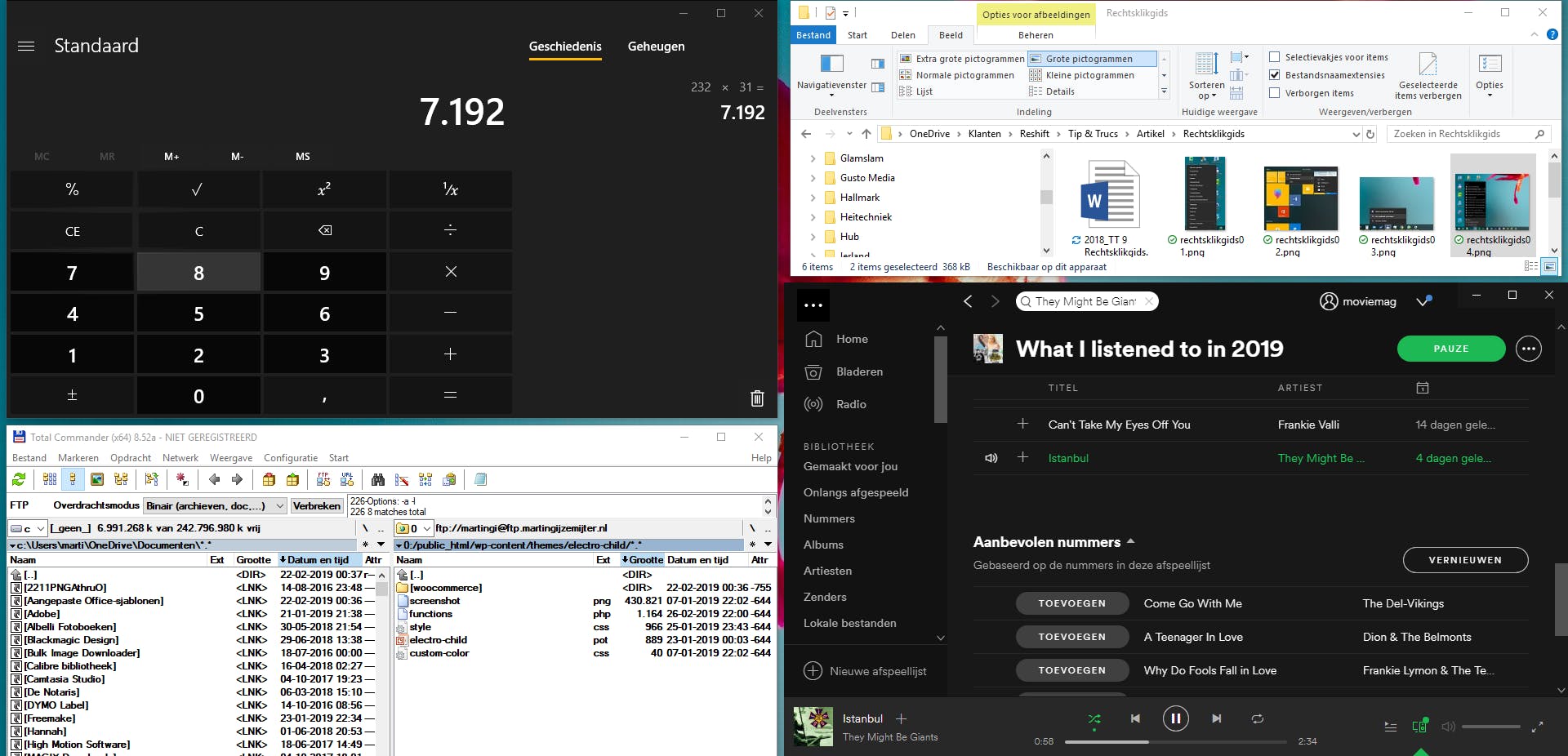Enable 'Selectievakjes voor items' in Explorer ribbon
This screenshot has width=1568, height=756.
point(1274,56)
